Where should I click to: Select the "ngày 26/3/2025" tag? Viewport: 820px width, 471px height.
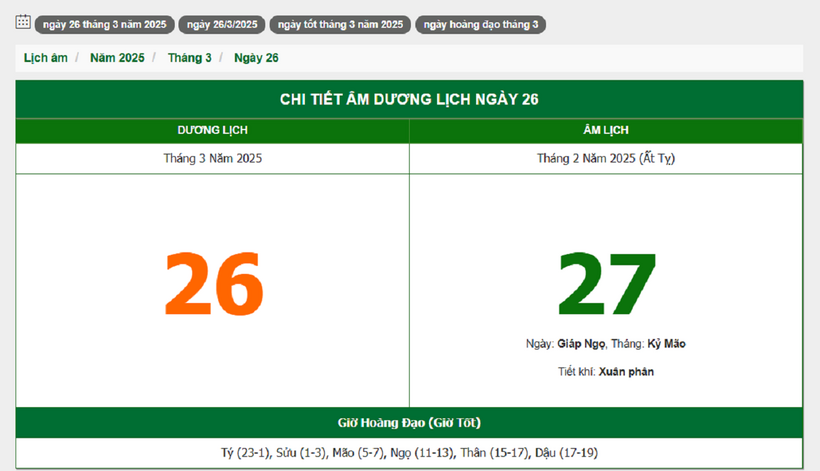pos(221,25)
